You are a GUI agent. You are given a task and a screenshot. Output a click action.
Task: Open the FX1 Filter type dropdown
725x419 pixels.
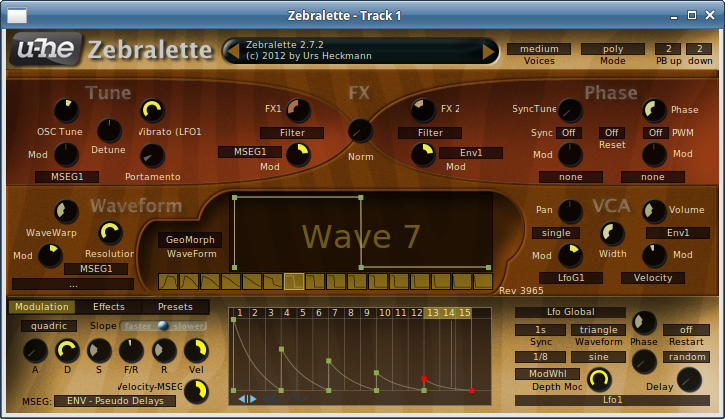(x=292, y=133)
